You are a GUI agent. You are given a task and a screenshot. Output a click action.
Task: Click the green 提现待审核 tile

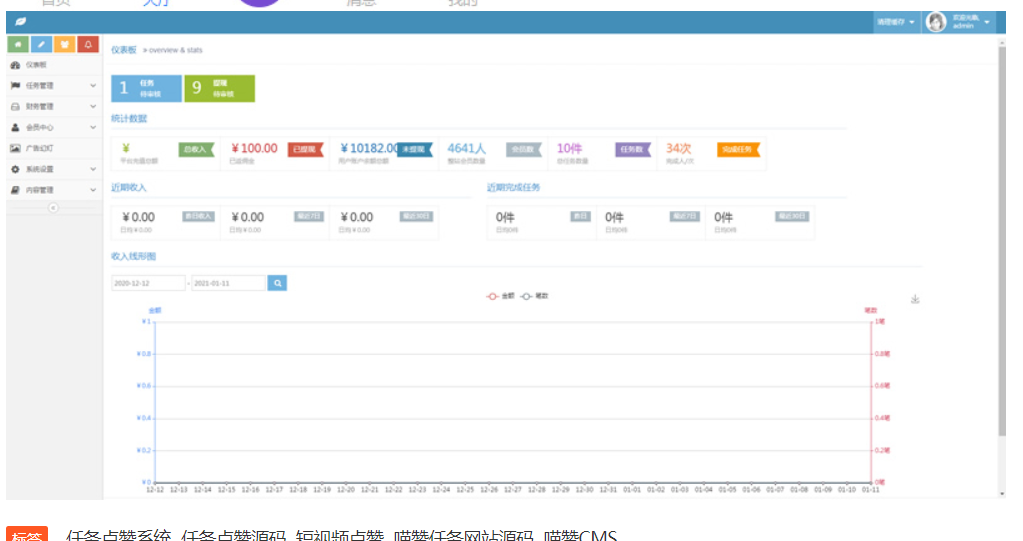click(x=219, y=88)
